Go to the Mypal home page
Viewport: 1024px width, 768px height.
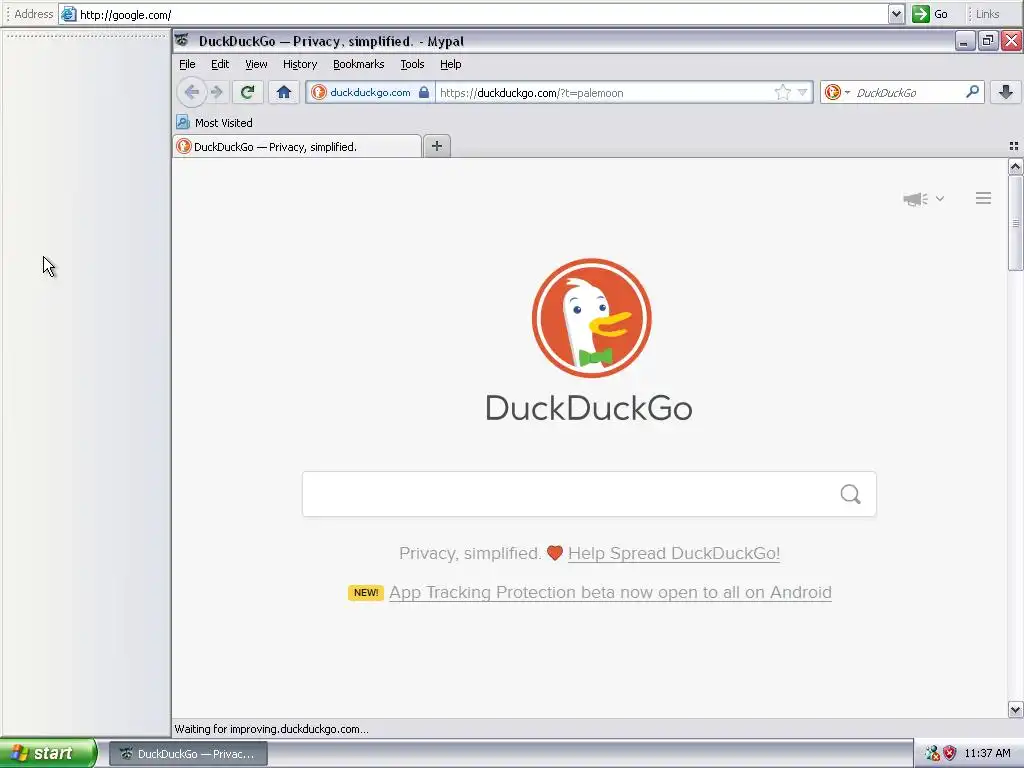pyautogui.click(x=283, y=92)
